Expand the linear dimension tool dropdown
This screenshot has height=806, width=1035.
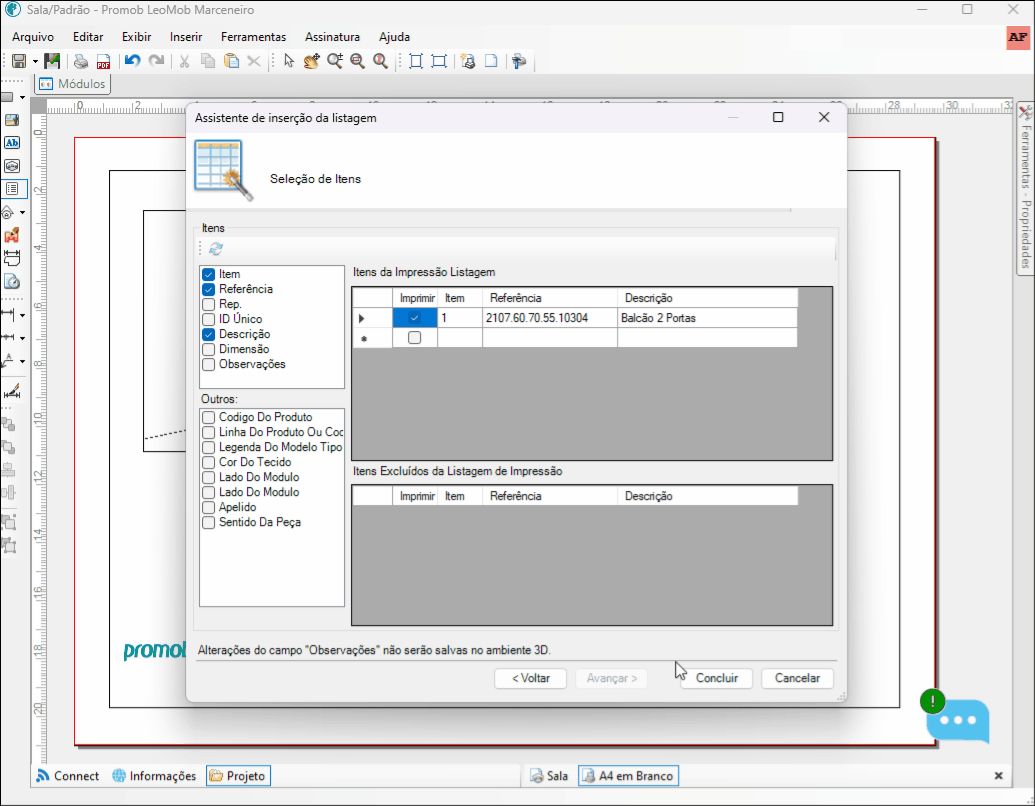(22, 316)
